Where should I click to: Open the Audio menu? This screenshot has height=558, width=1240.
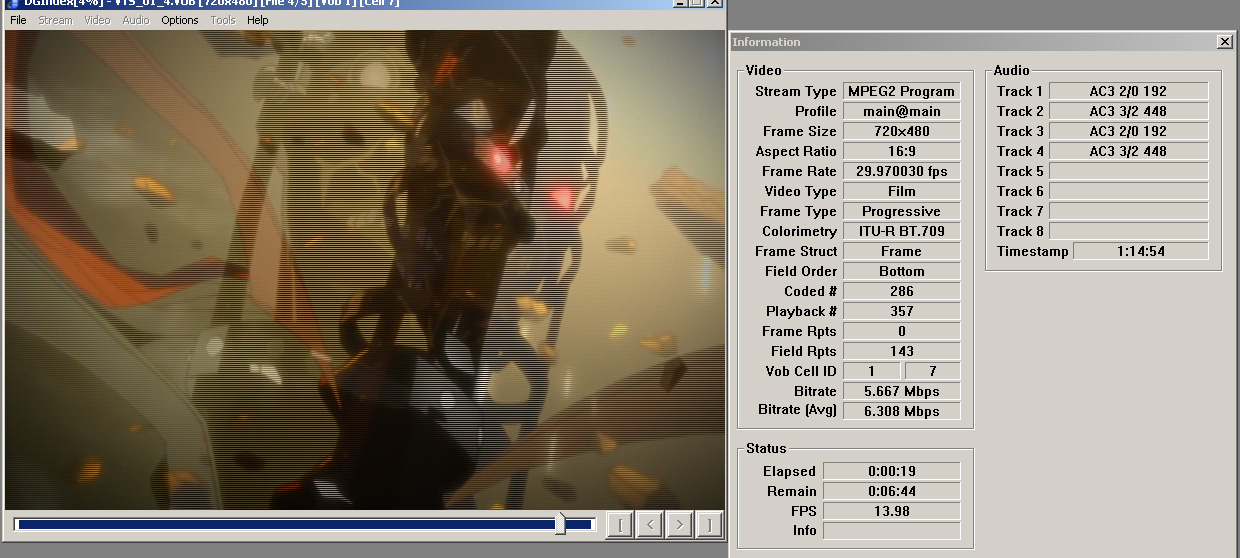pos(135,20)
